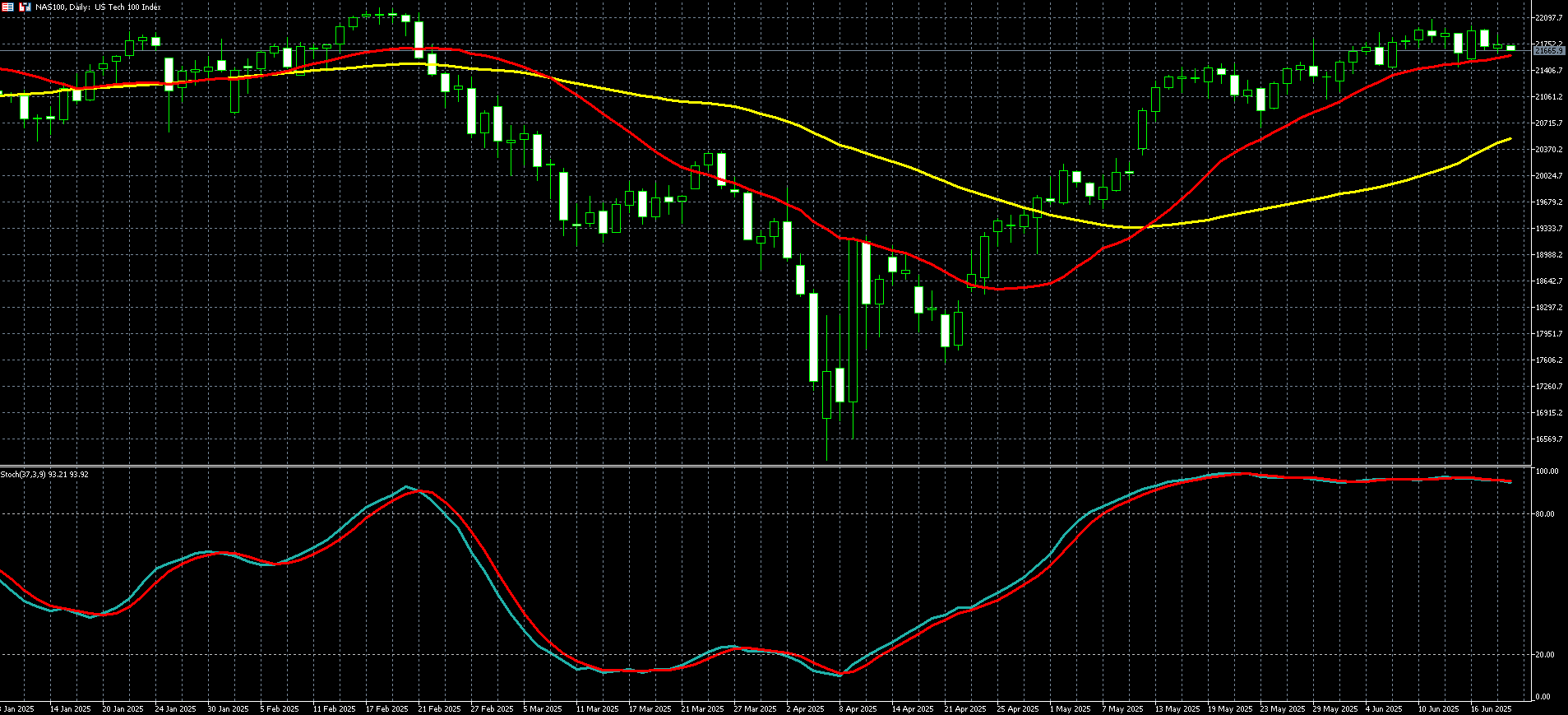Click the '2 Apr 2025' date label

point(805,708)
